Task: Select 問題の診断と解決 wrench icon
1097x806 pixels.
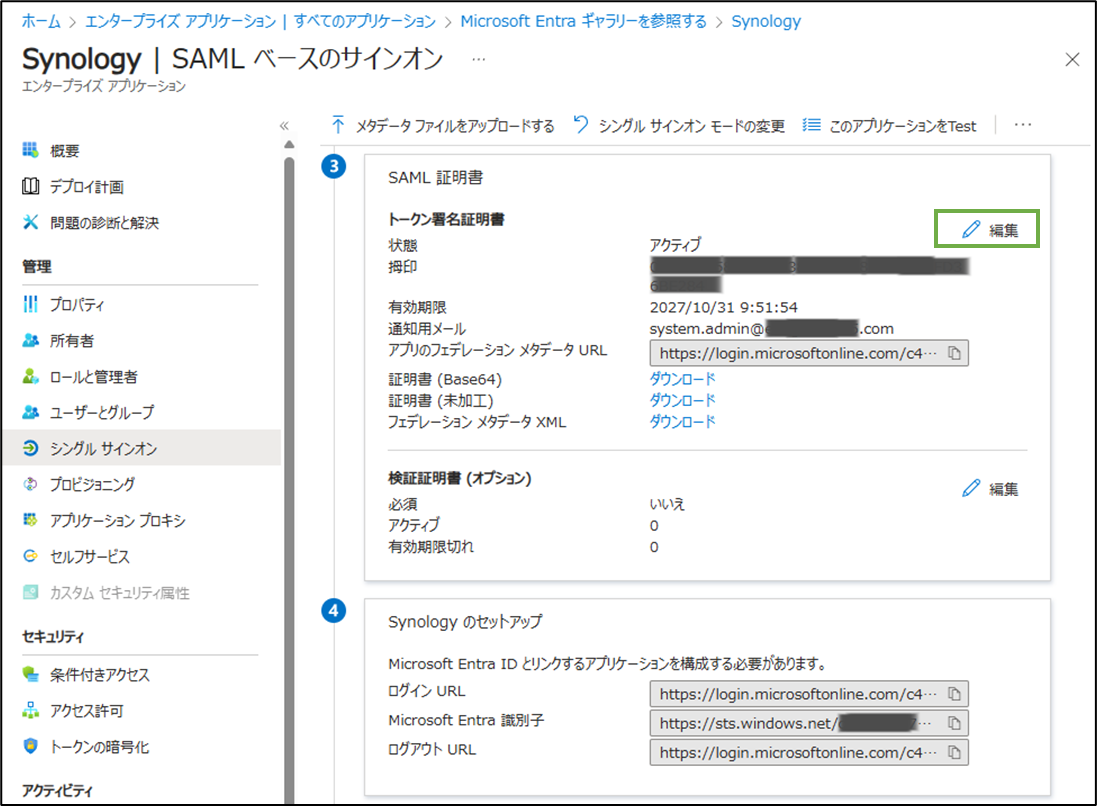Action: click(30, 222)
